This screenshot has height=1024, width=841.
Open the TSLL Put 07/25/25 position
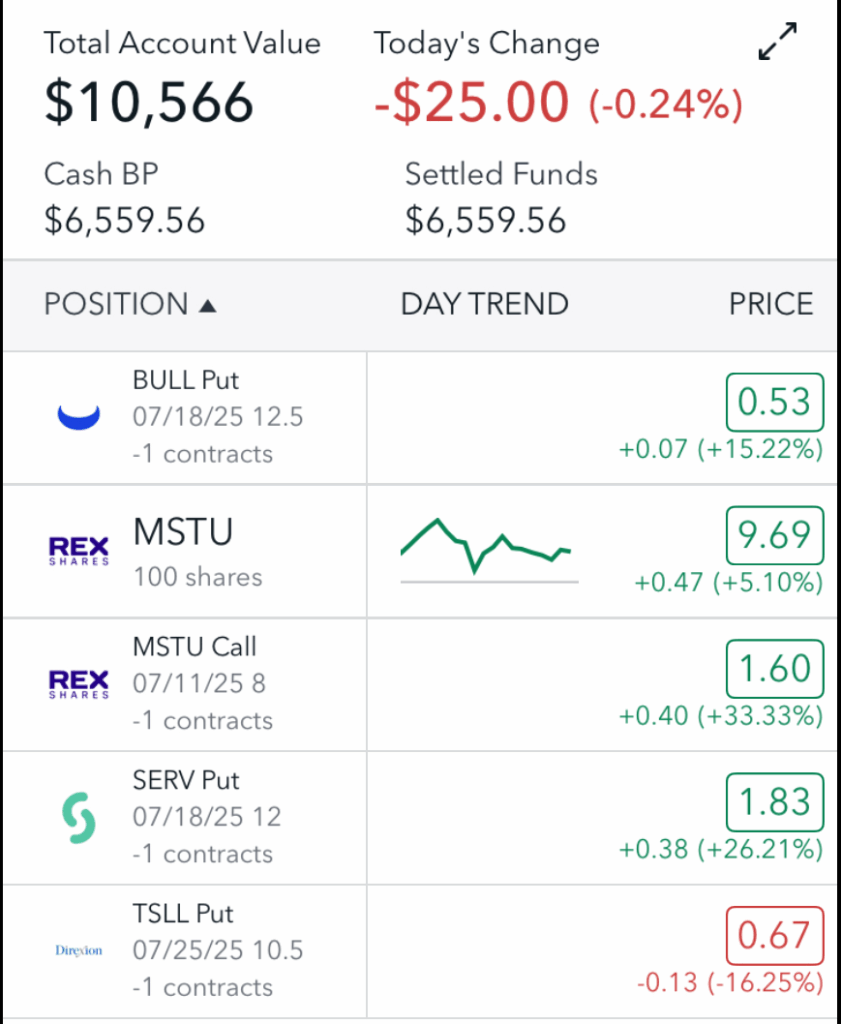(217, 950)
